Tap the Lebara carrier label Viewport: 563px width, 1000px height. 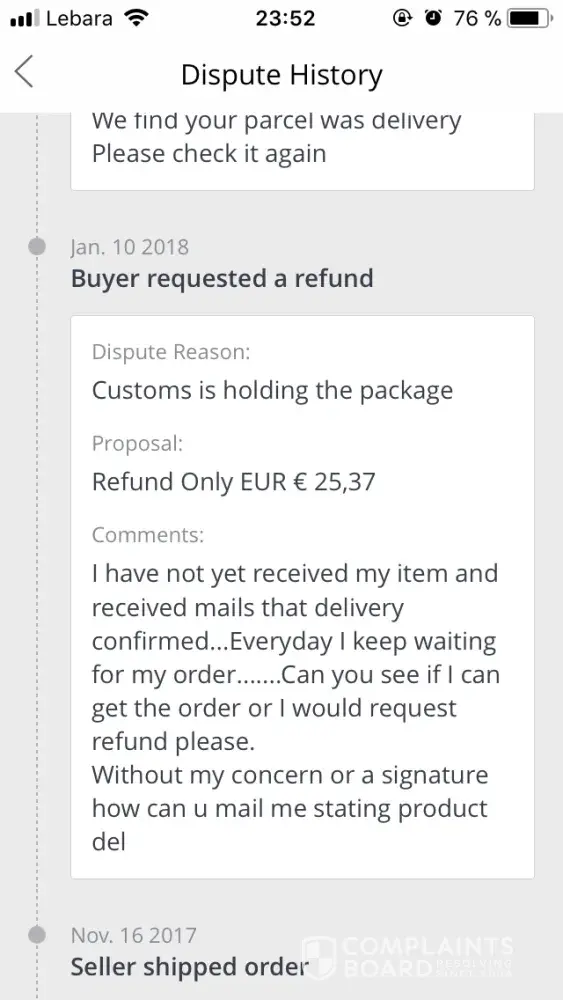pyautogui.click(x=80, y=18)
